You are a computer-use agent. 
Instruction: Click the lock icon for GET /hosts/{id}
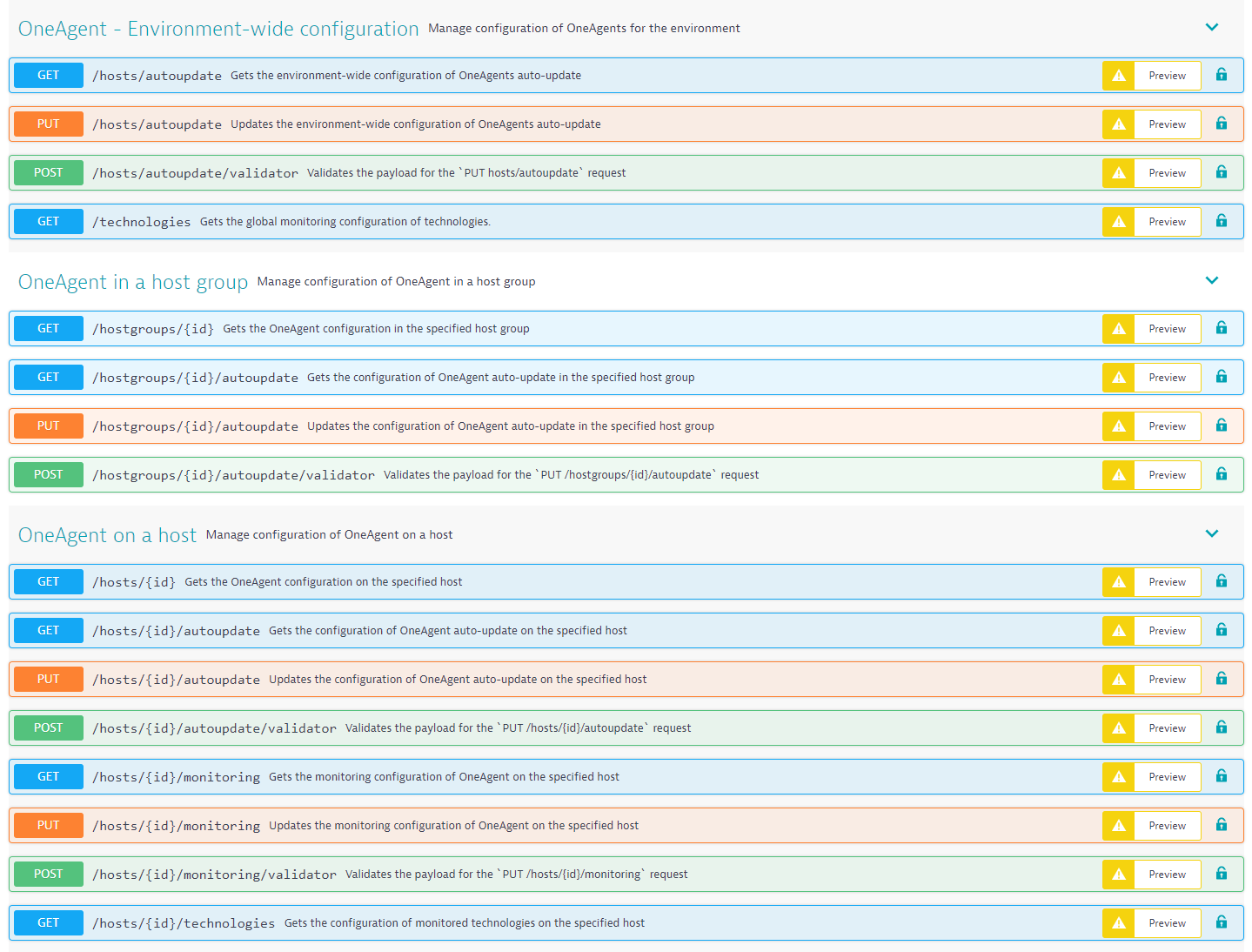(x=1222, y=581)
